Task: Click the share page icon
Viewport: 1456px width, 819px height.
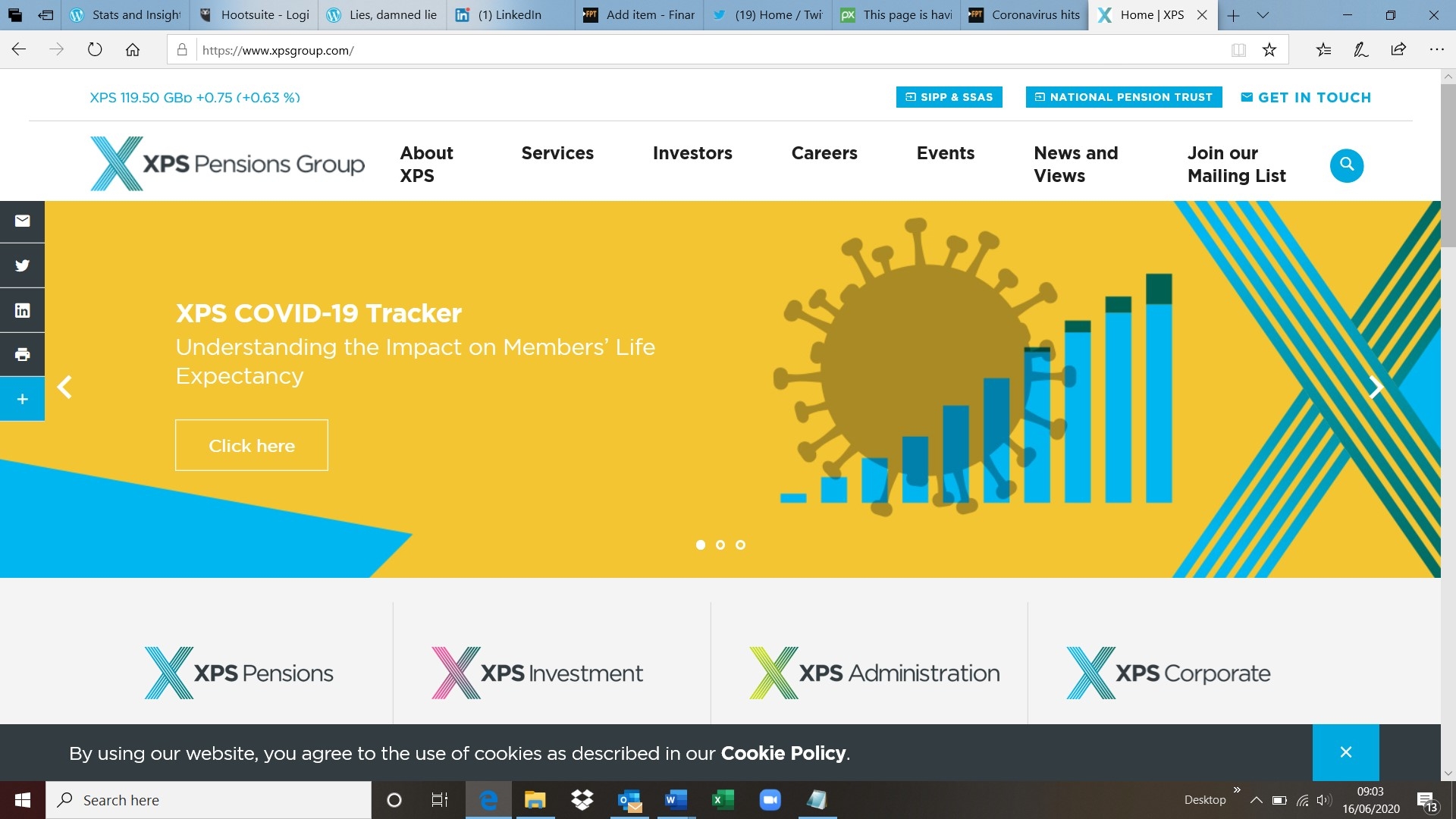Action: (1398, 50)
